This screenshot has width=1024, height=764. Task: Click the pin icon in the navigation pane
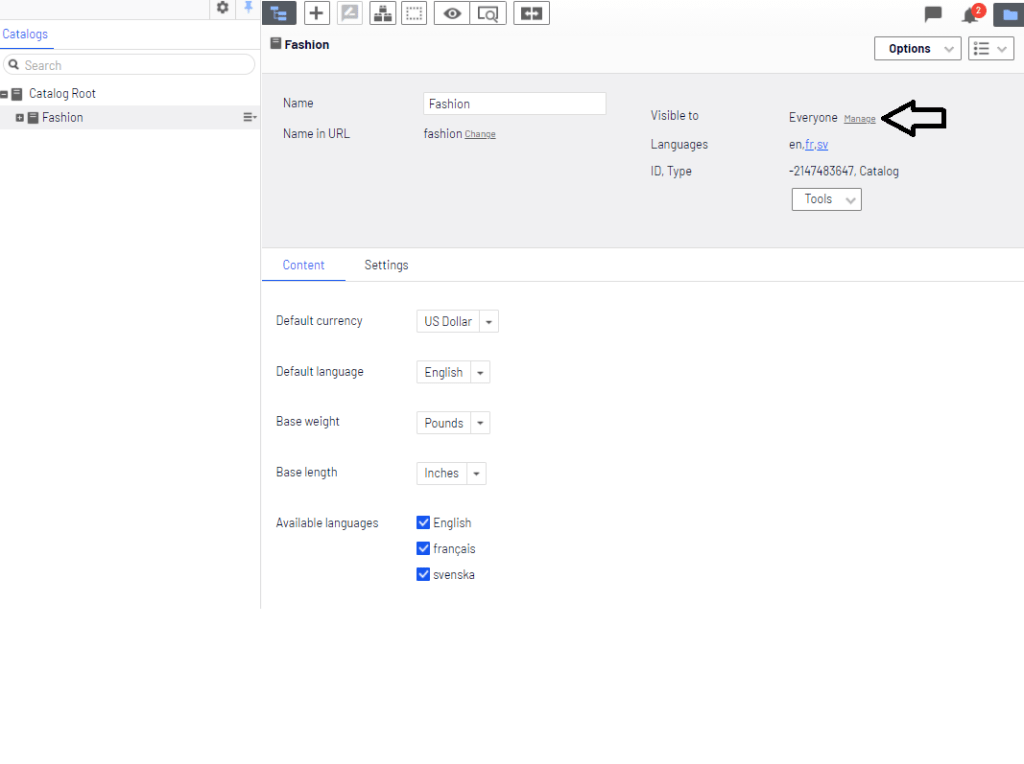click(x=248, y=8)
